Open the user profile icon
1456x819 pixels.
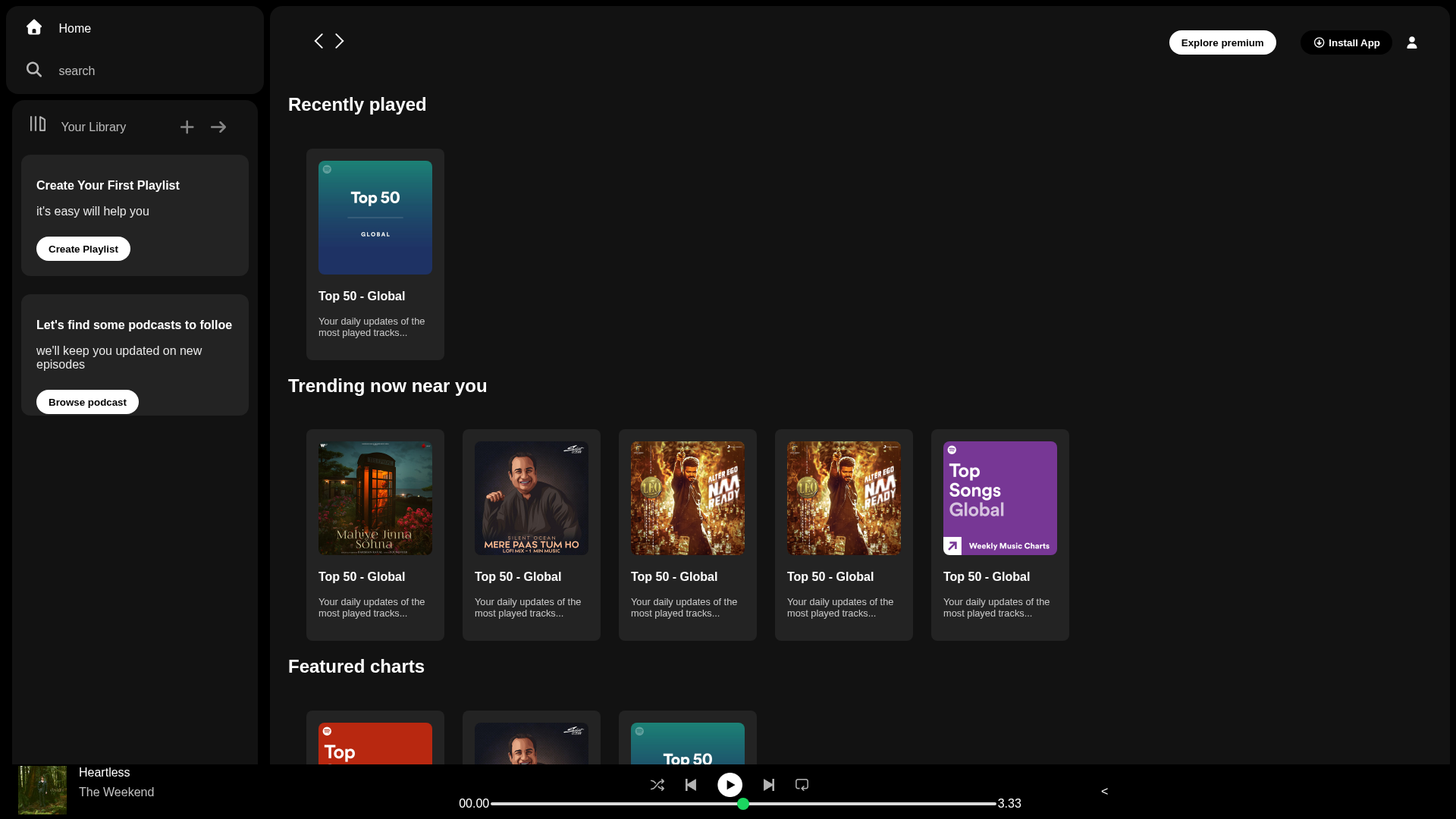1412,42
